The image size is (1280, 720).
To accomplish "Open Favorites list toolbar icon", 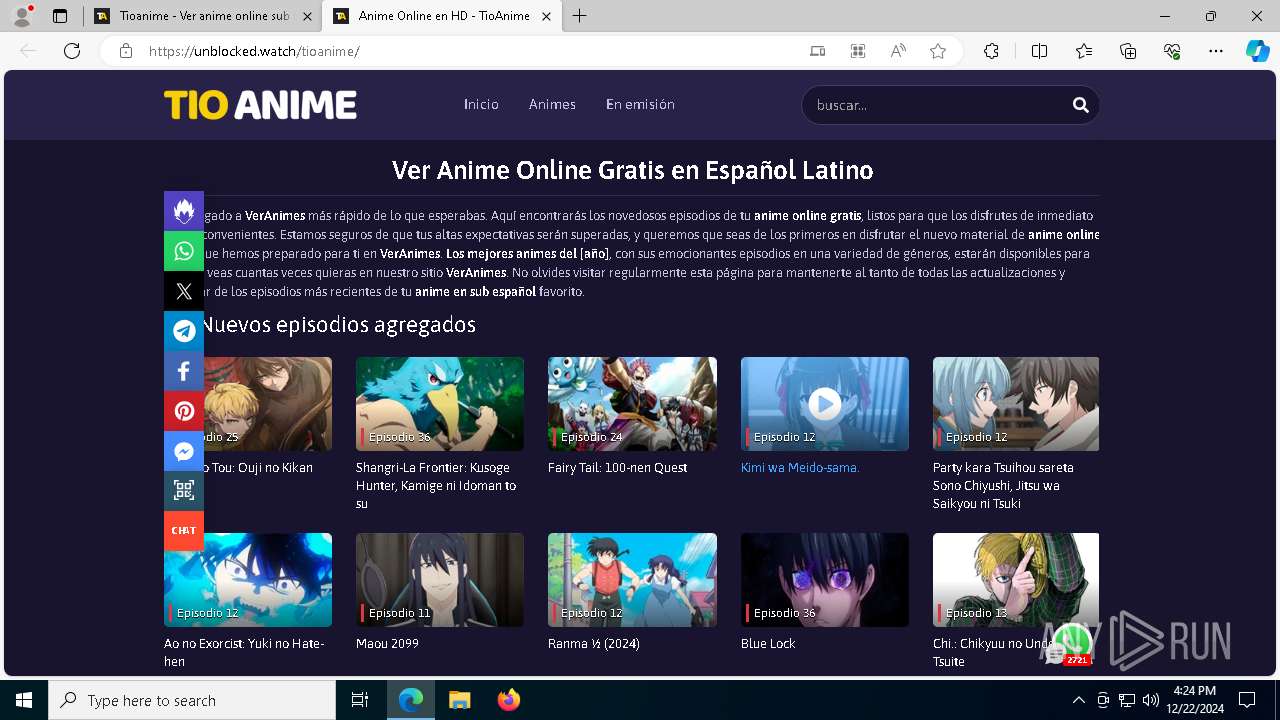I will click(1084, 51).
